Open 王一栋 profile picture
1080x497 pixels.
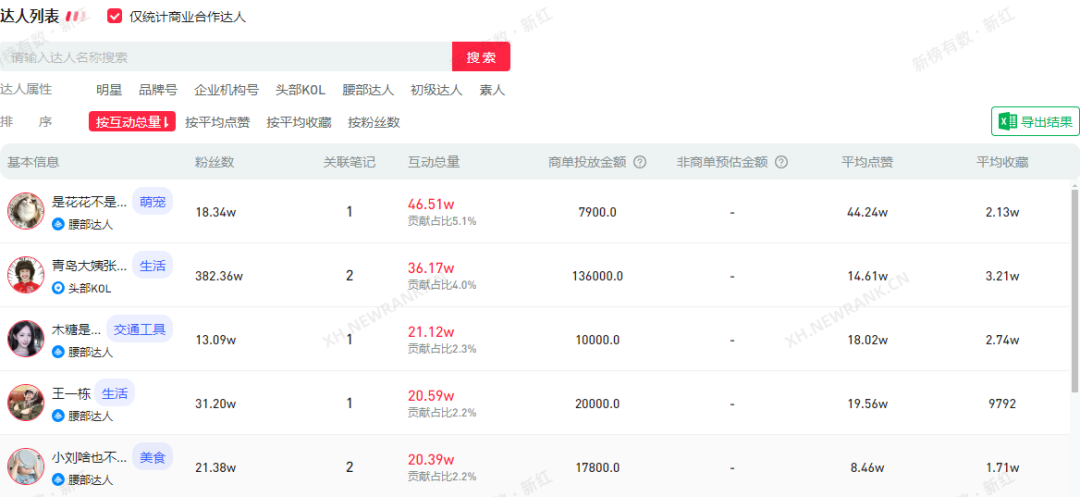pos(25,403)
